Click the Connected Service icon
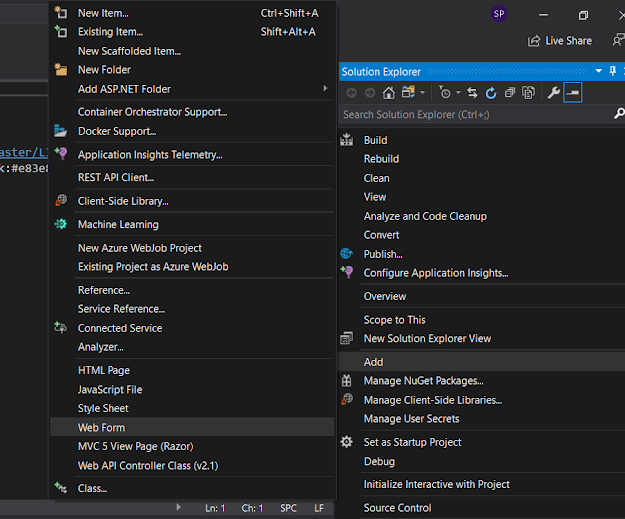This screenshot has width=625, height=519. 61,328
